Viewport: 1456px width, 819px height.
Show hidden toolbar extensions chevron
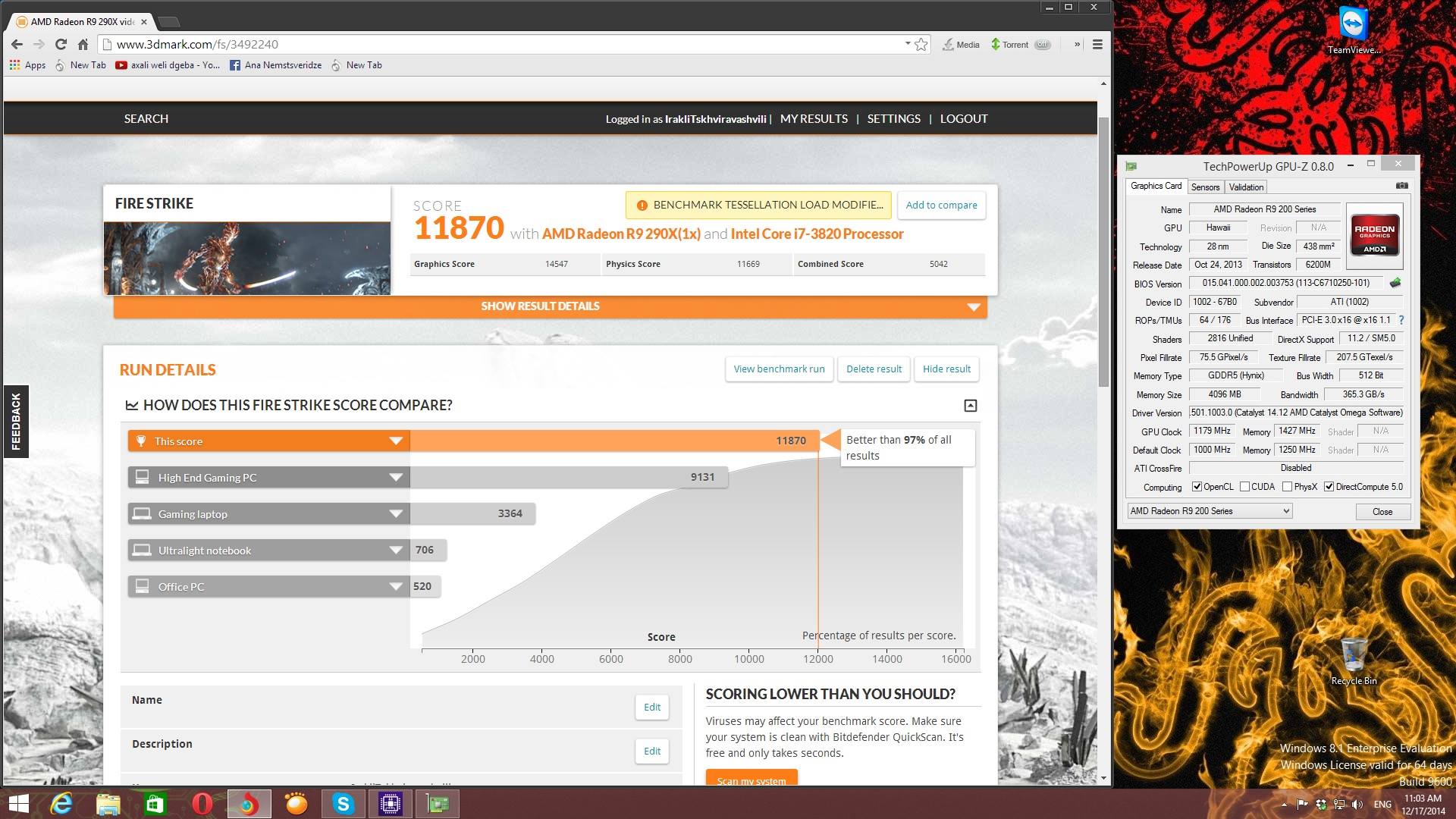tap(1077, 45)
